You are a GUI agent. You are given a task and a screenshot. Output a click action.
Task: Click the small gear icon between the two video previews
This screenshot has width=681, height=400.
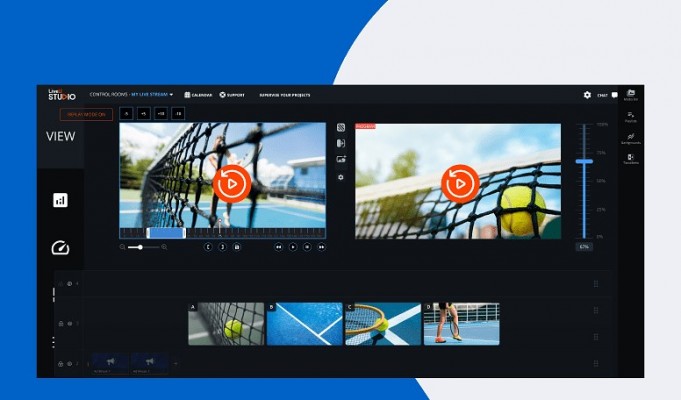tap(341, 177)
